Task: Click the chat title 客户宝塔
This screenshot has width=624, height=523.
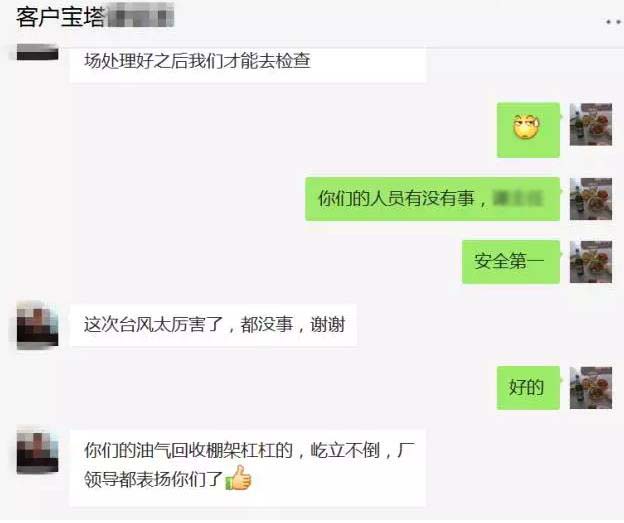Action: 60,17
